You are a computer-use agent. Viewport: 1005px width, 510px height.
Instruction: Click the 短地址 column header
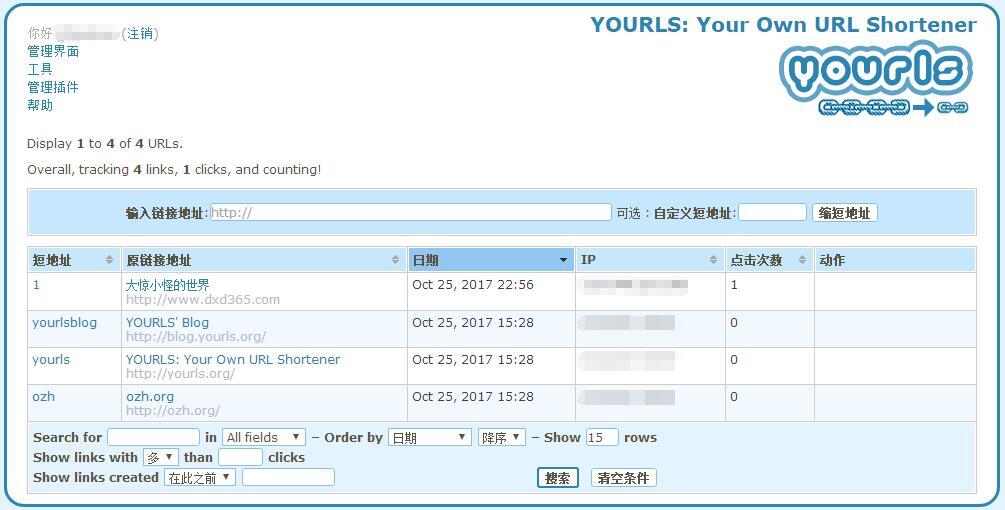[74, 260]
